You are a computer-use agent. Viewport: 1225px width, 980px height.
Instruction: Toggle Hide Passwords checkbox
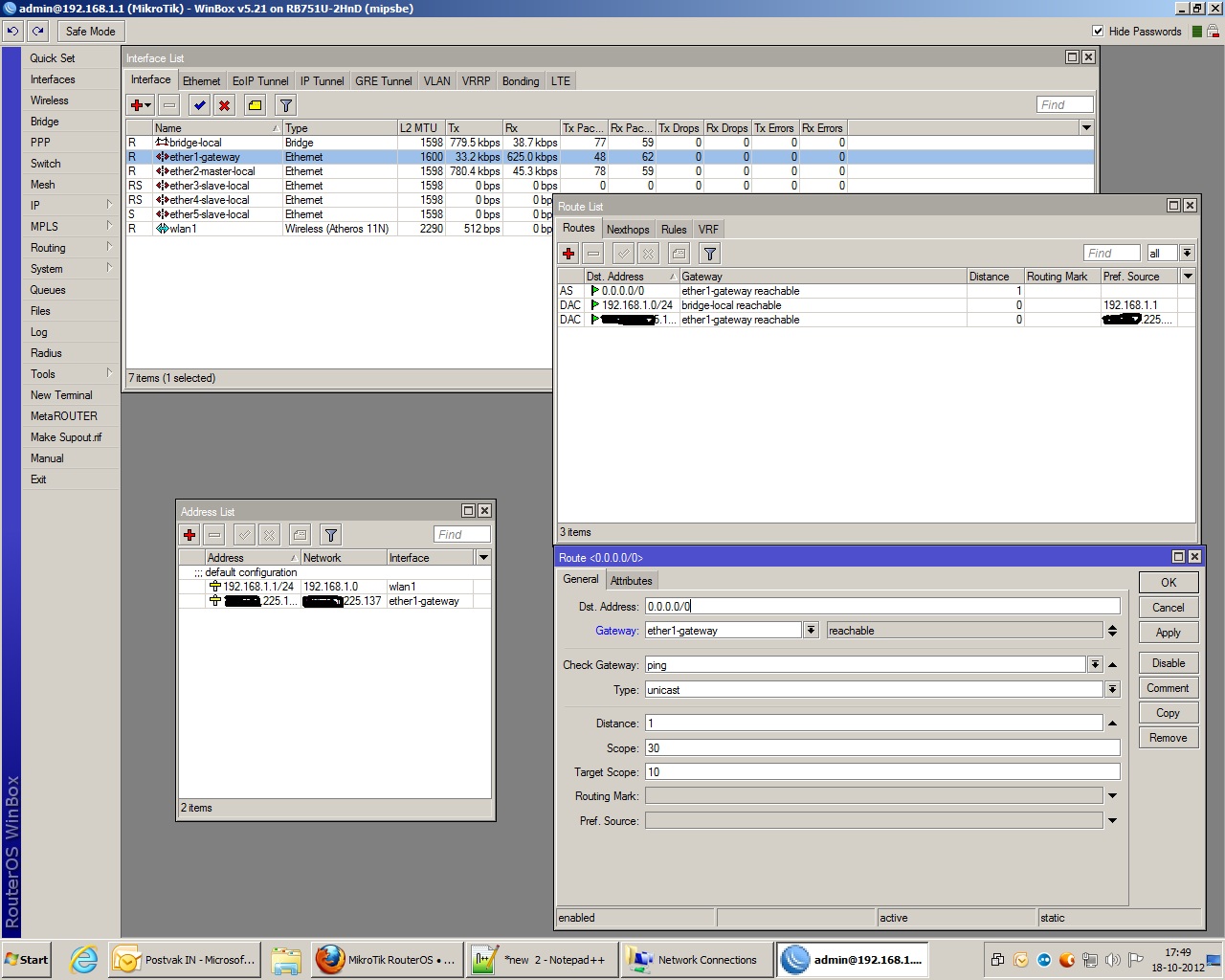[1098, 32]
